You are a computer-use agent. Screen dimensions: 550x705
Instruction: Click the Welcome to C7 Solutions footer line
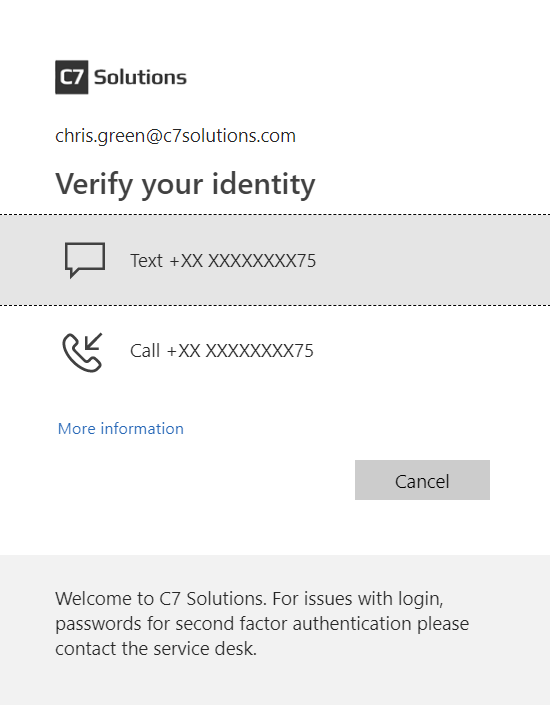click(249, 599)
